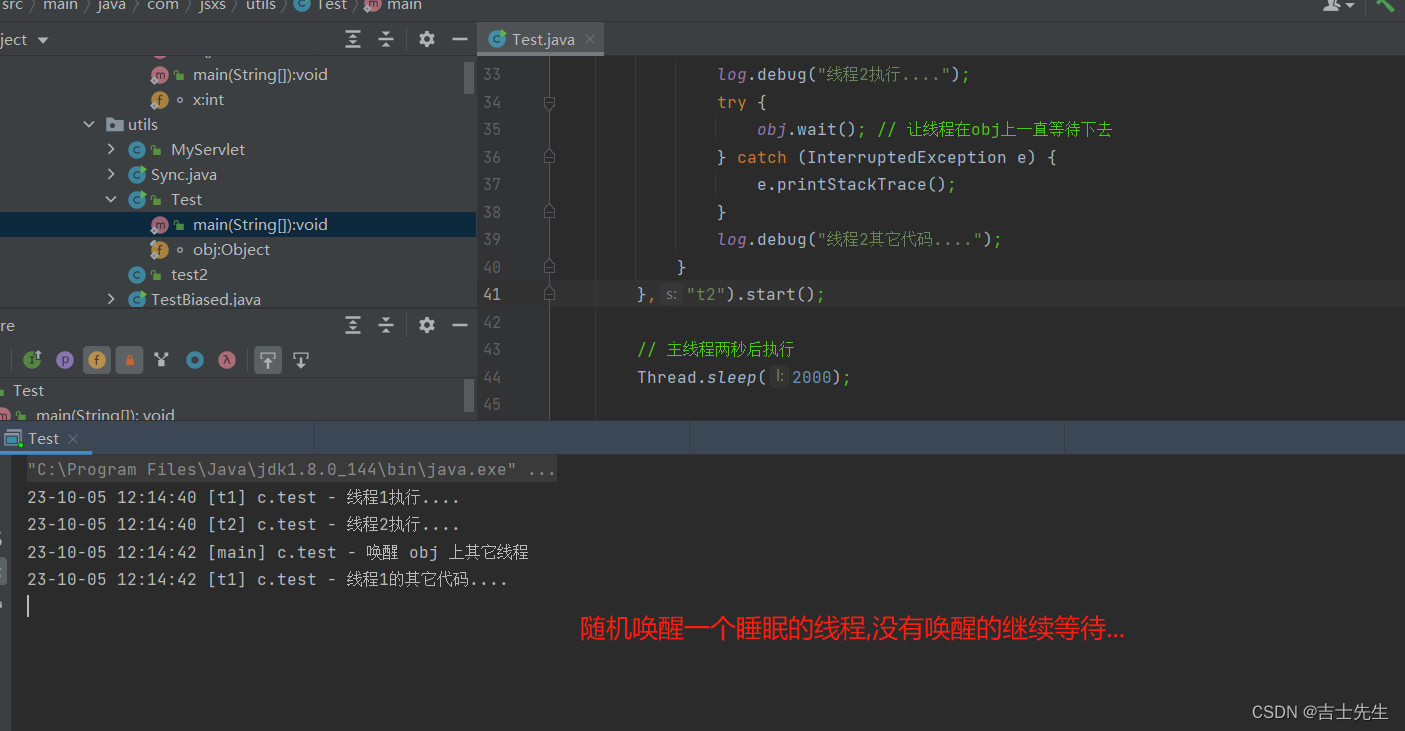The image size is (1405, 731).
Task: Toggle Show Inherited in Structure toolbar
Action: 32,360
